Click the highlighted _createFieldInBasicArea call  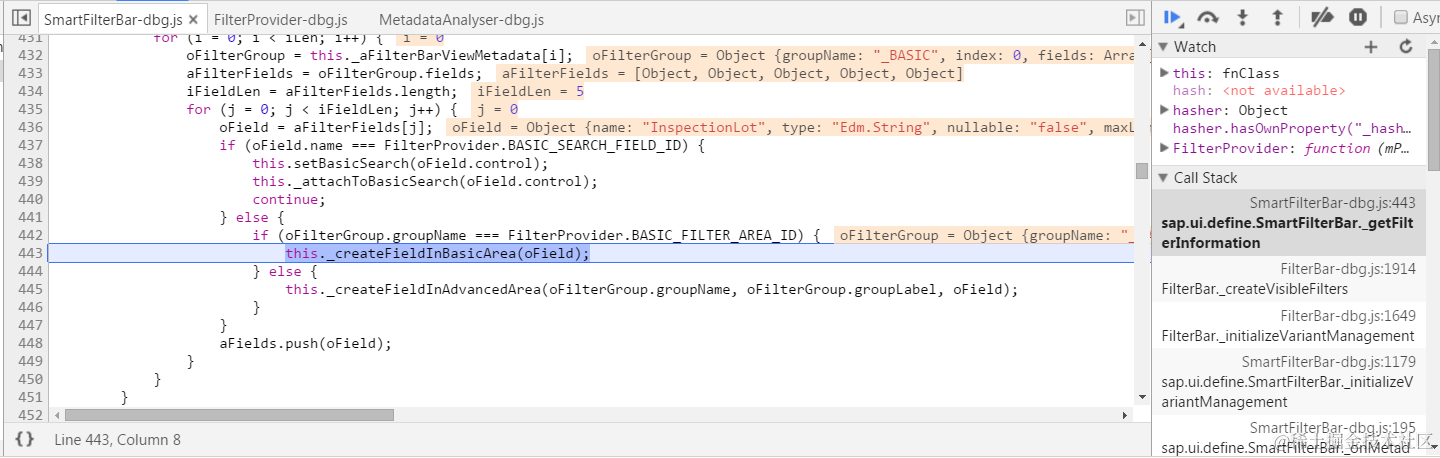437,254
